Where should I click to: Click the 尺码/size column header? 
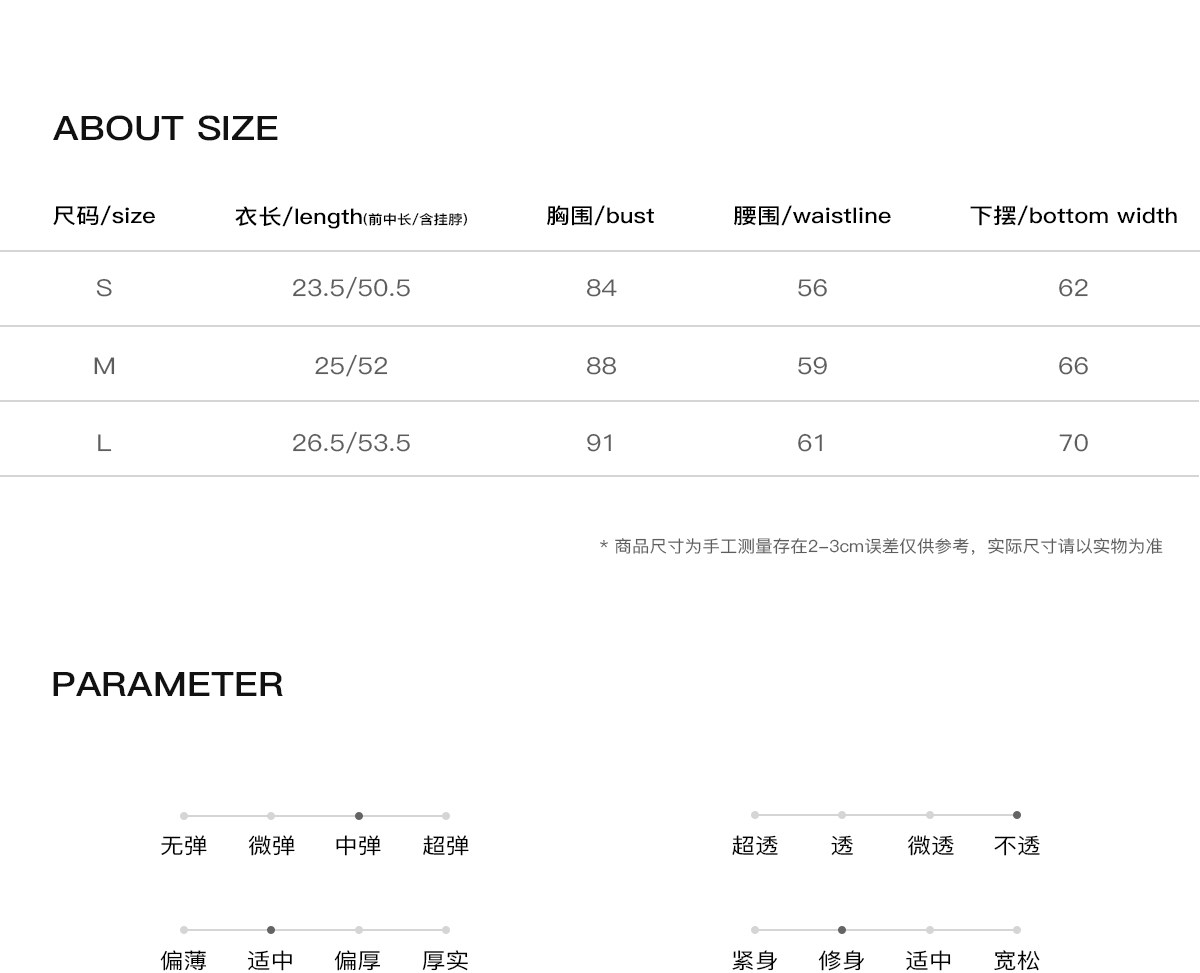pos(104,216)
